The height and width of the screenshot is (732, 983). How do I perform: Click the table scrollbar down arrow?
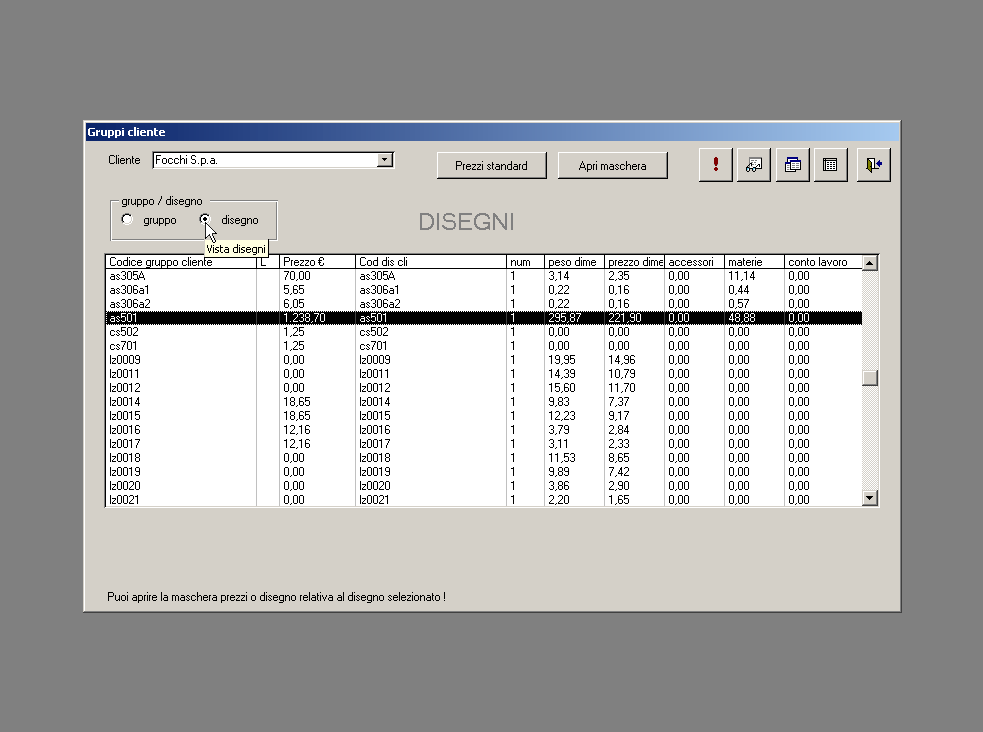point(870,498)
